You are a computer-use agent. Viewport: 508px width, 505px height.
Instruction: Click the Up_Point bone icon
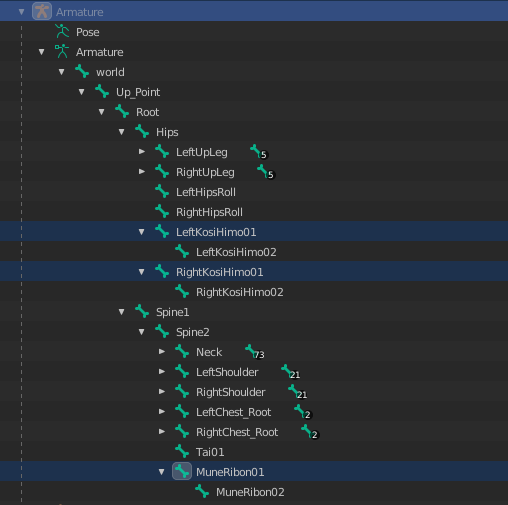[x=102, y=92]
